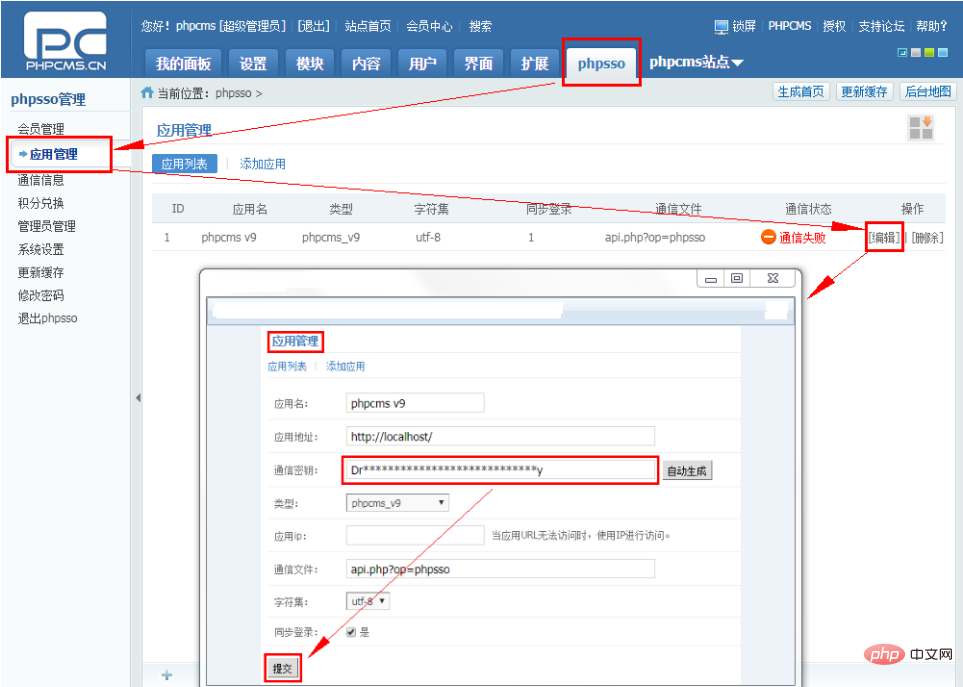Open 会员管理 in the sidebar
The width and height of the screenshot is (963, 687).
41,129
